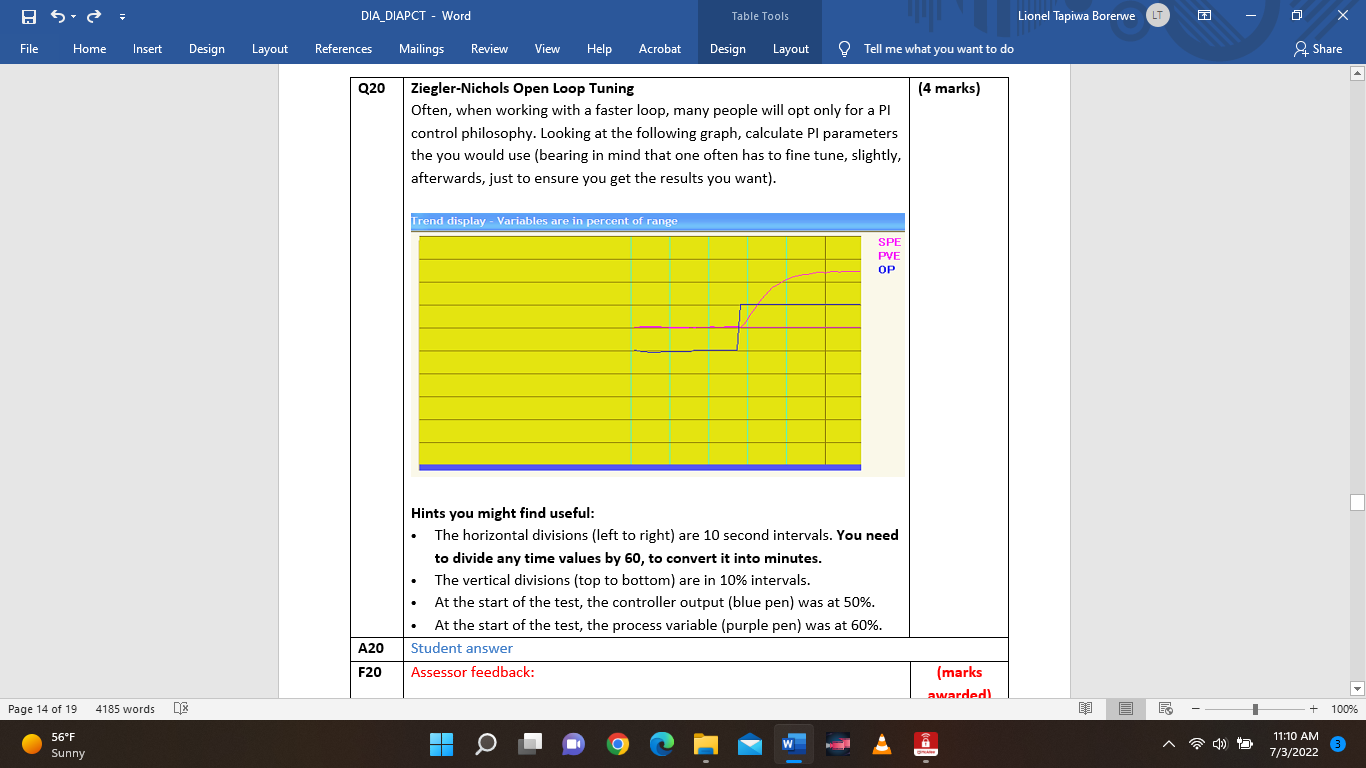Open the Review tab
The height and width of the screenshot is (768, 1366).
pos(489,48)
